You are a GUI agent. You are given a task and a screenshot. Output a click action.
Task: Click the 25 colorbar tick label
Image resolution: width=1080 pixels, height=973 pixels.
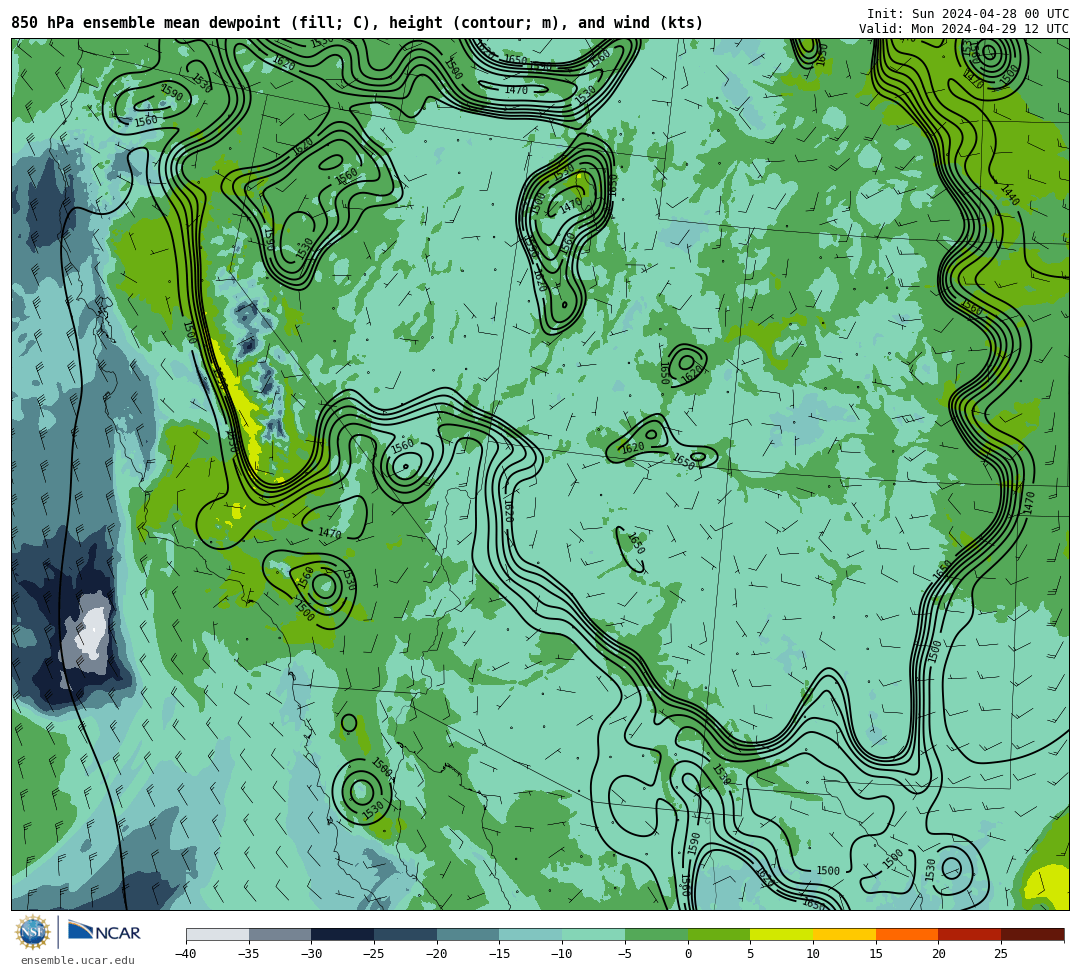1001,954
